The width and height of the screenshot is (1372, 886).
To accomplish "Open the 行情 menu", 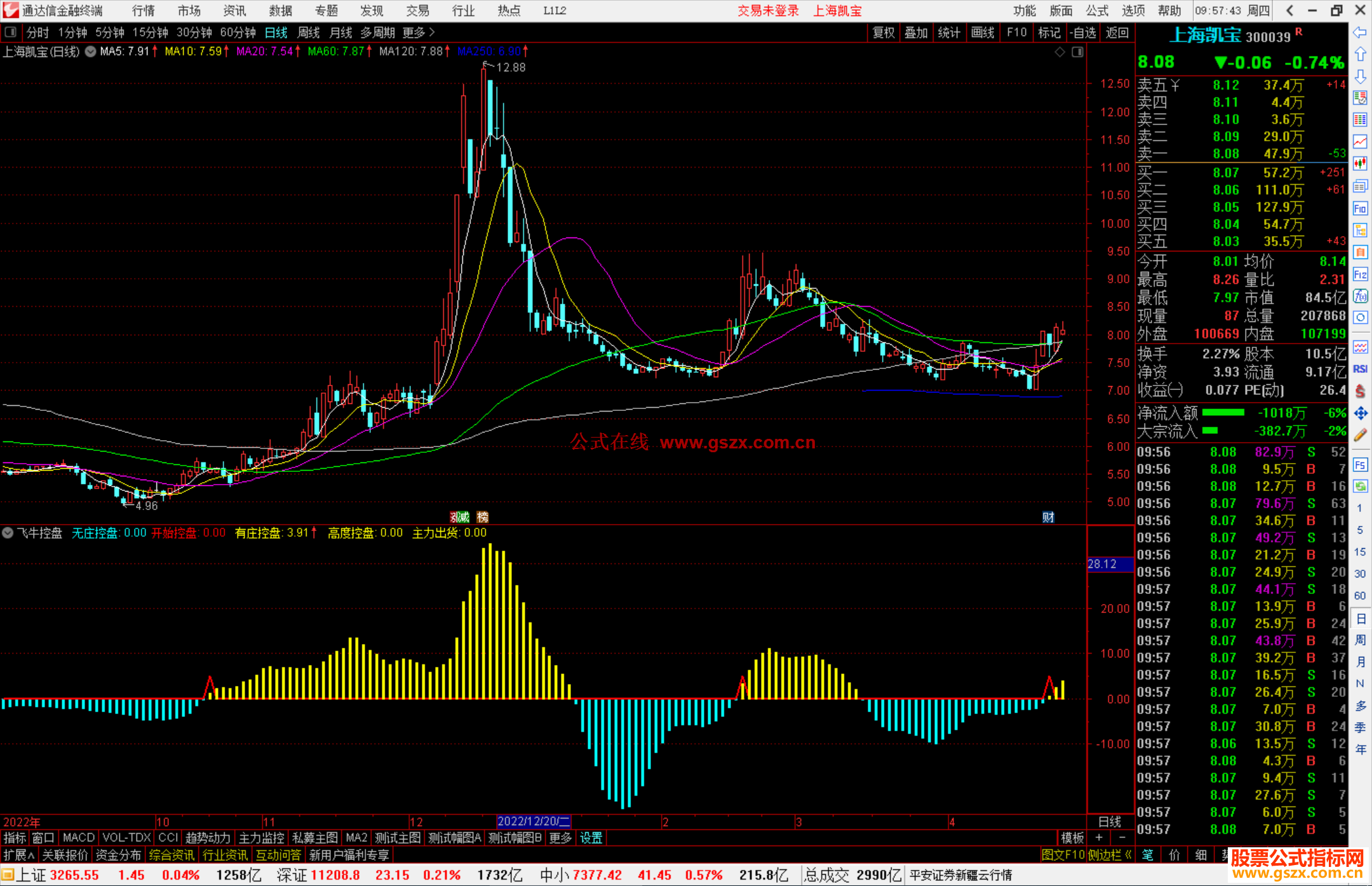I will [x=144, y=11].
